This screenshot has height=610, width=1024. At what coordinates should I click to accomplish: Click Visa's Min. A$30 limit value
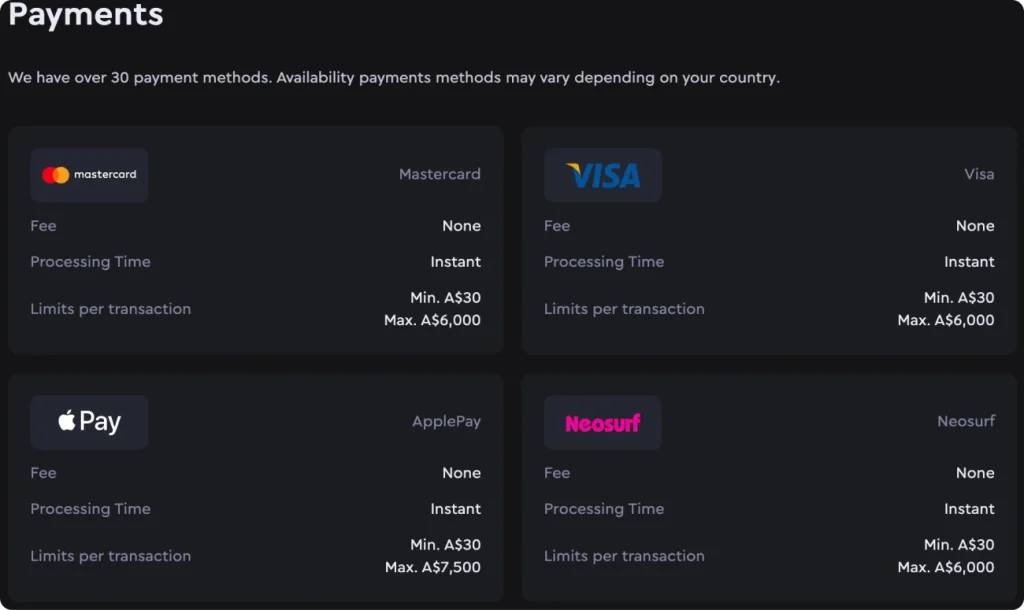[x=959, y=297]
